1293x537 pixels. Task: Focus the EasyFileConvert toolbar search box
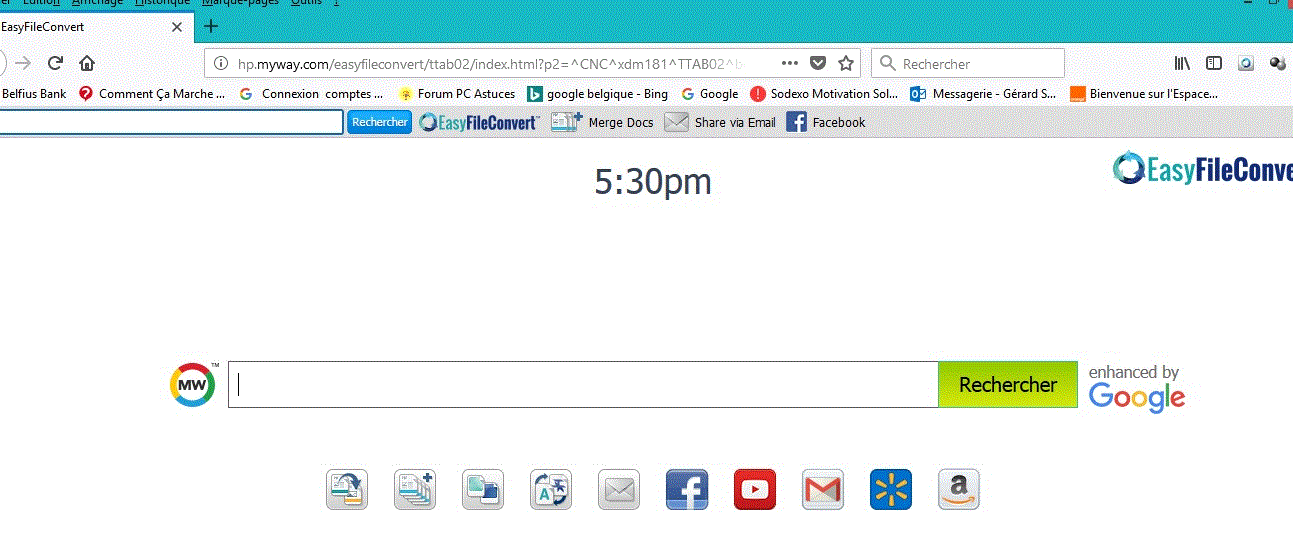click(x=171, y=122)
